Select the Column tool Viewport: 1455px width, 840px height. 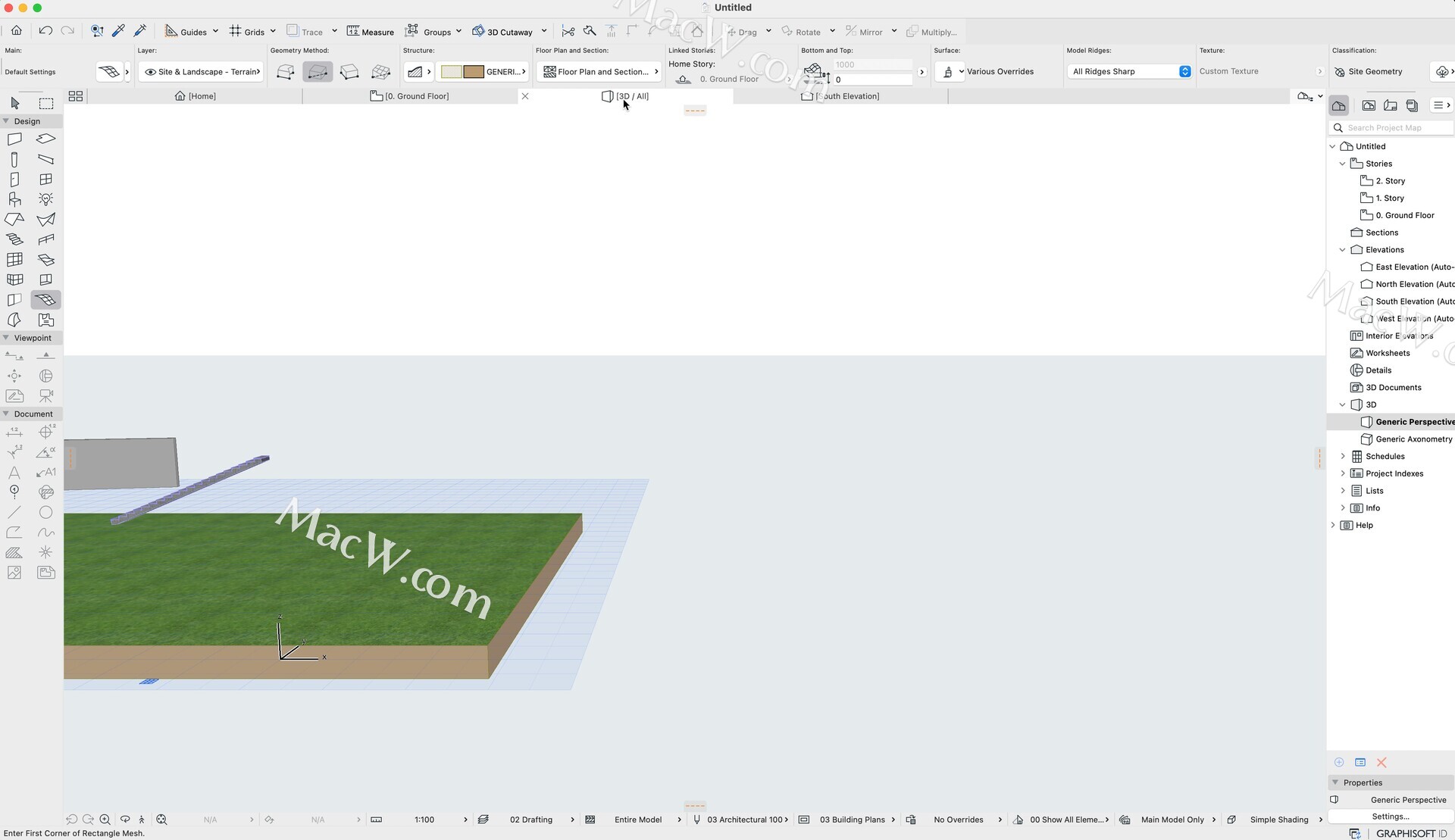[x=14, y=159]
